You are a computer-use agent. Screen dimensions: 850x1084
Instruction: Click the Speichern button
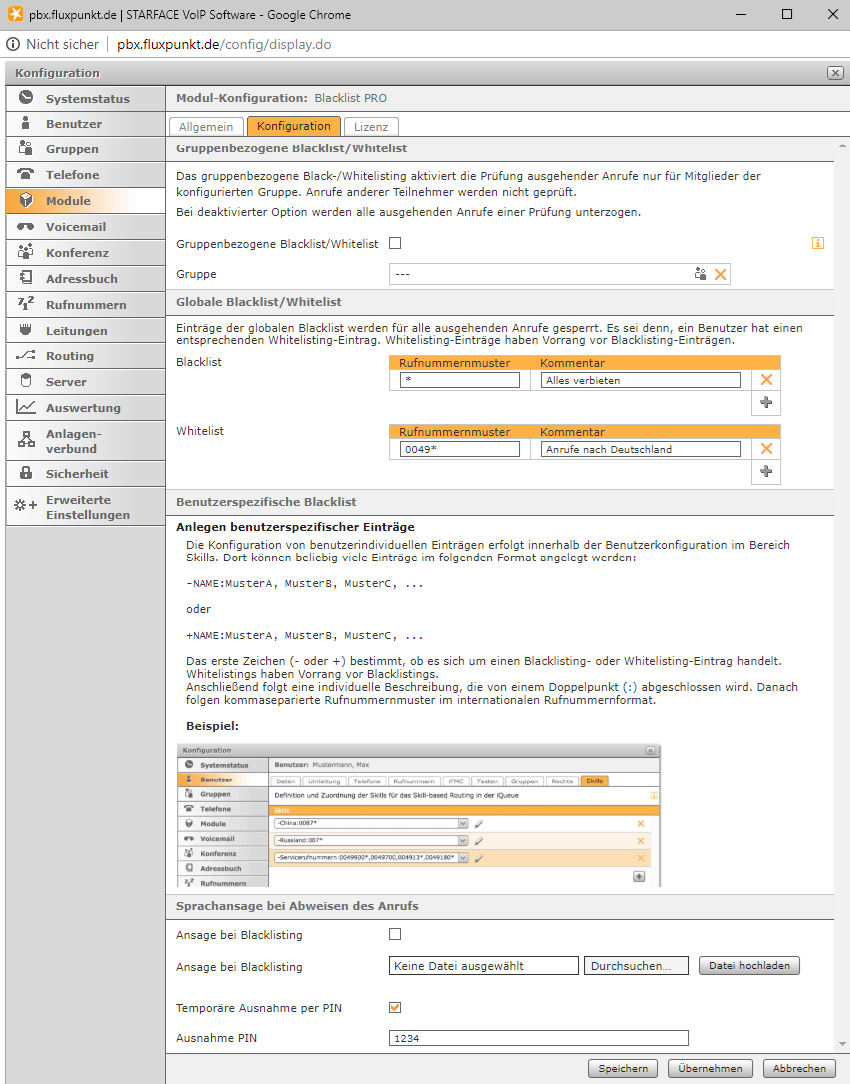click(623, 1068)
